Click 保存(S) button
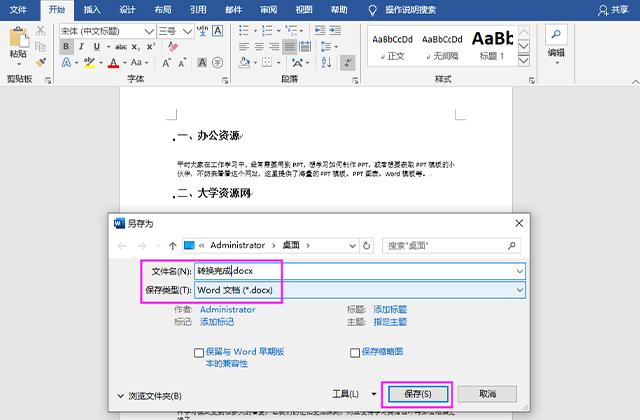The height and width of the screenshot is (420, 640). 418,394
